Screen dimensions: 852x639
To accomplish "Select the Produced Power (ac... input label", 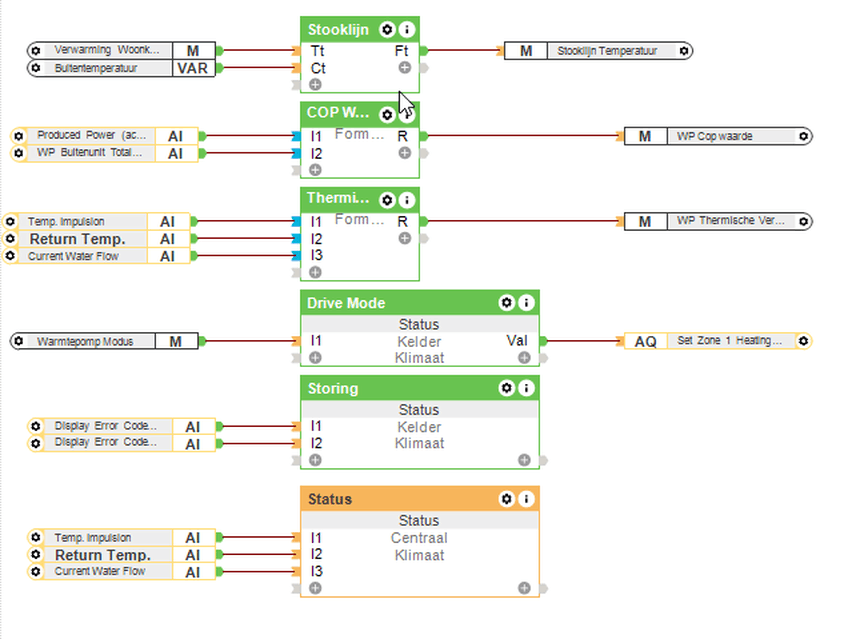I will tap(91, 135).
